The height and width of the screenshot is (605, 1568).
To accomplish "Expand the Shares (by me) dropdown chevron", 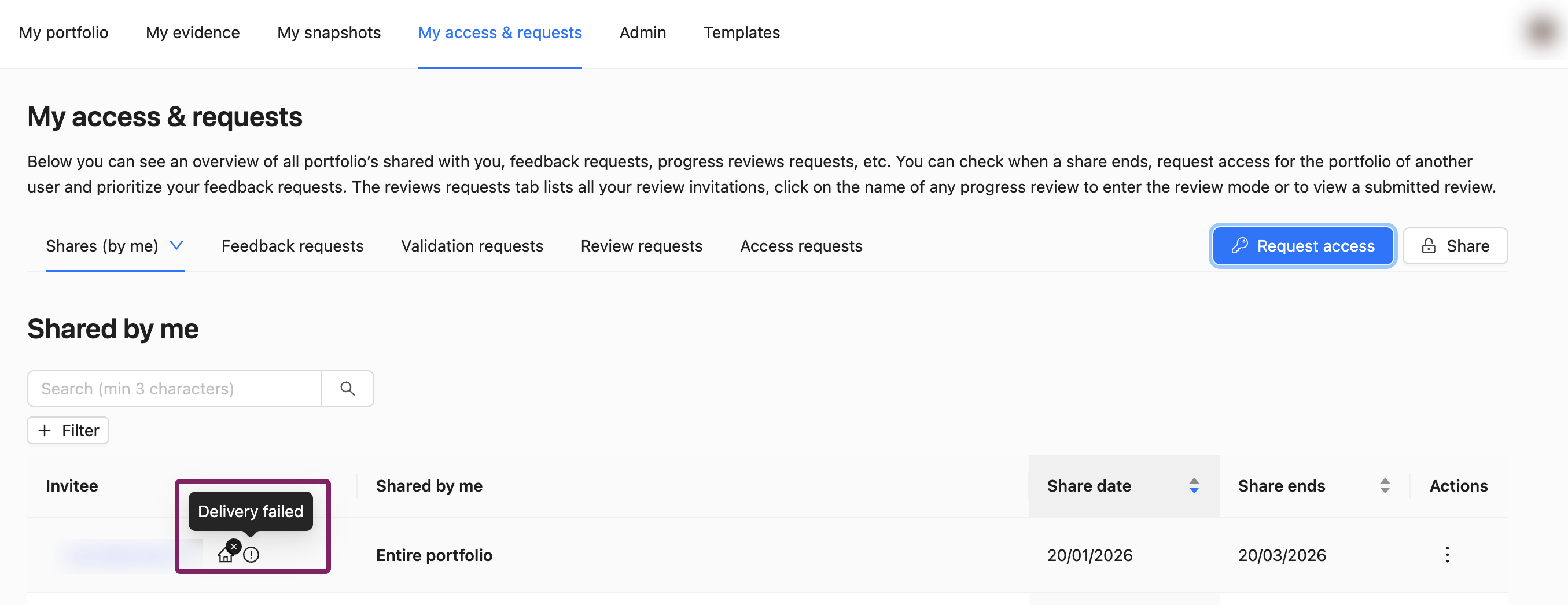I will click(x=176, y=245).
